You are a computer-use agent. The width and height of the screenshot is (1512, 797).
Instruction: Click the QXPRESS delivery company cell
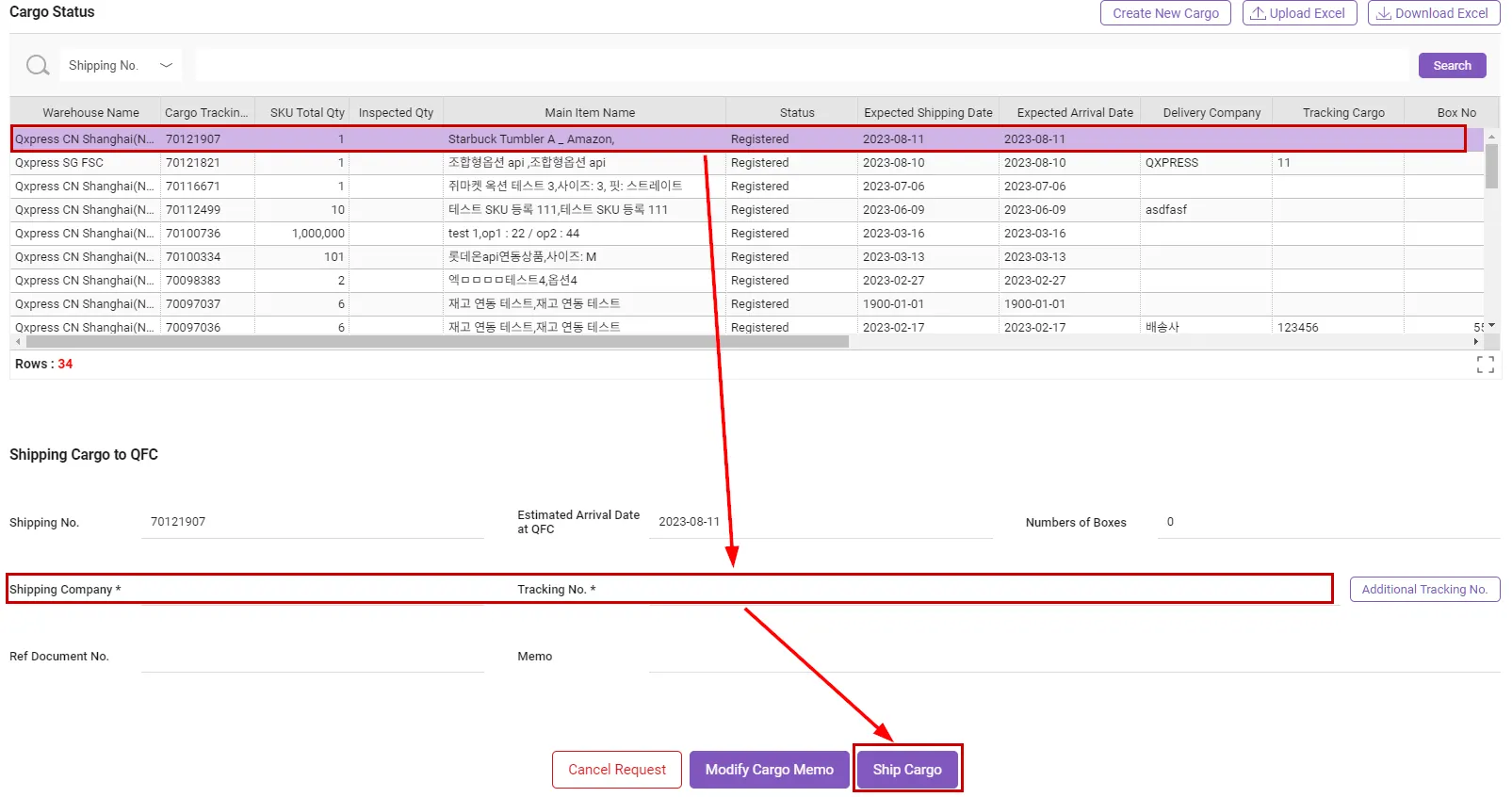tap(1206, 163)
